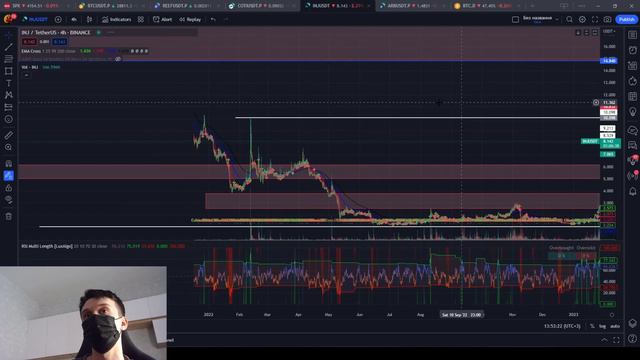The height and width of the screenshot is (360, 640).
Task: Toggle percent scale on the price axis
Action: (x=592, y=326)
